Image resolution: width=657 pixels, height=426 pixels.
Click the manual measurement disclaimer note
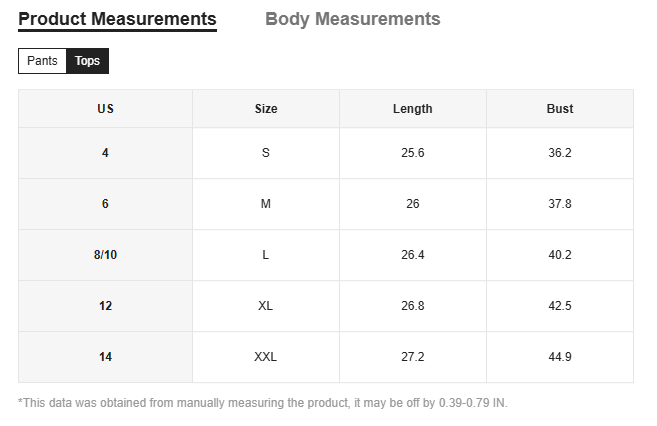[x=263, y=403]
